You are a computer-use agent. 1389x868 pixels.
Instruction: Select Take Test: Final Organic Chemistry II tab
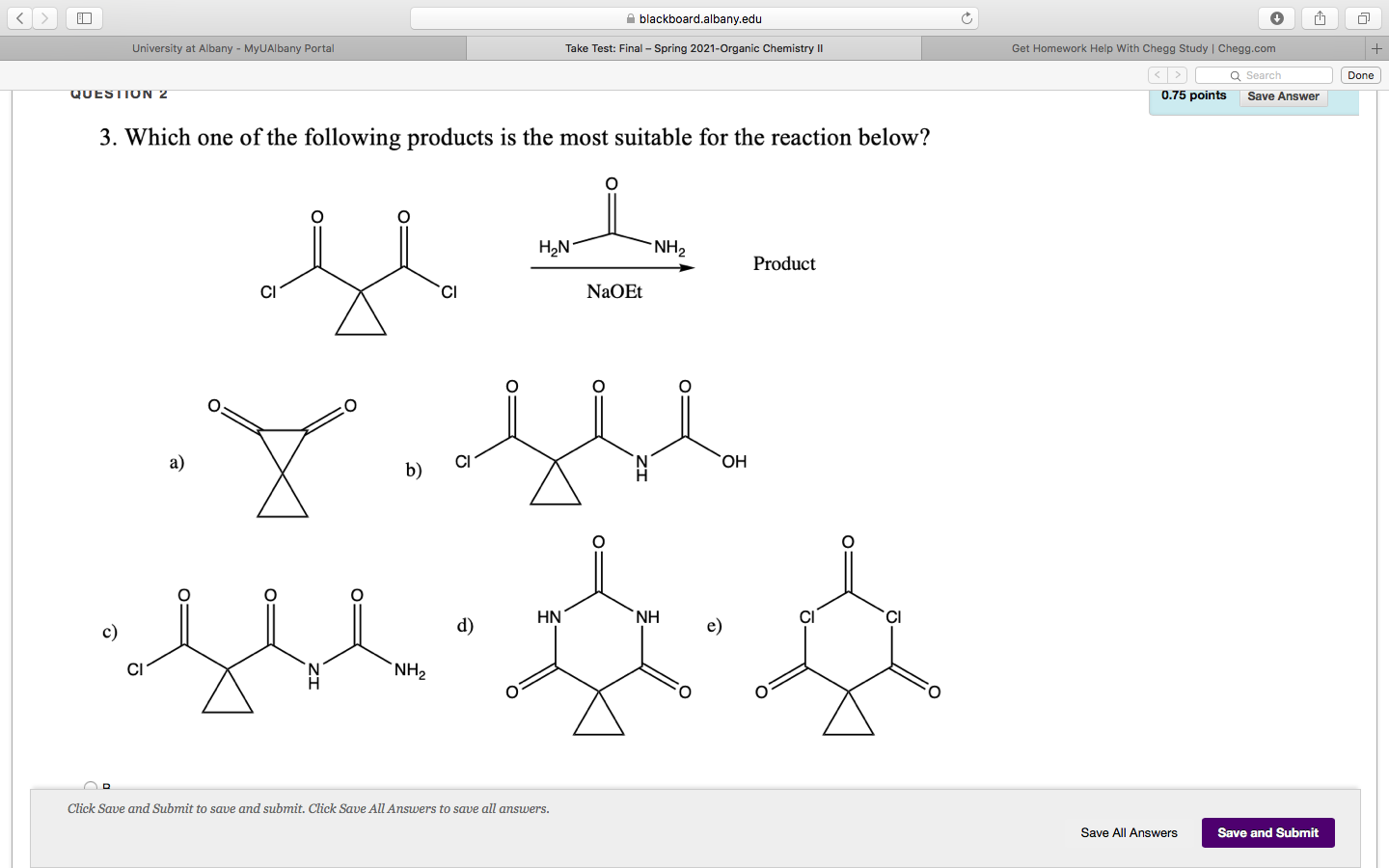(694, 48)
